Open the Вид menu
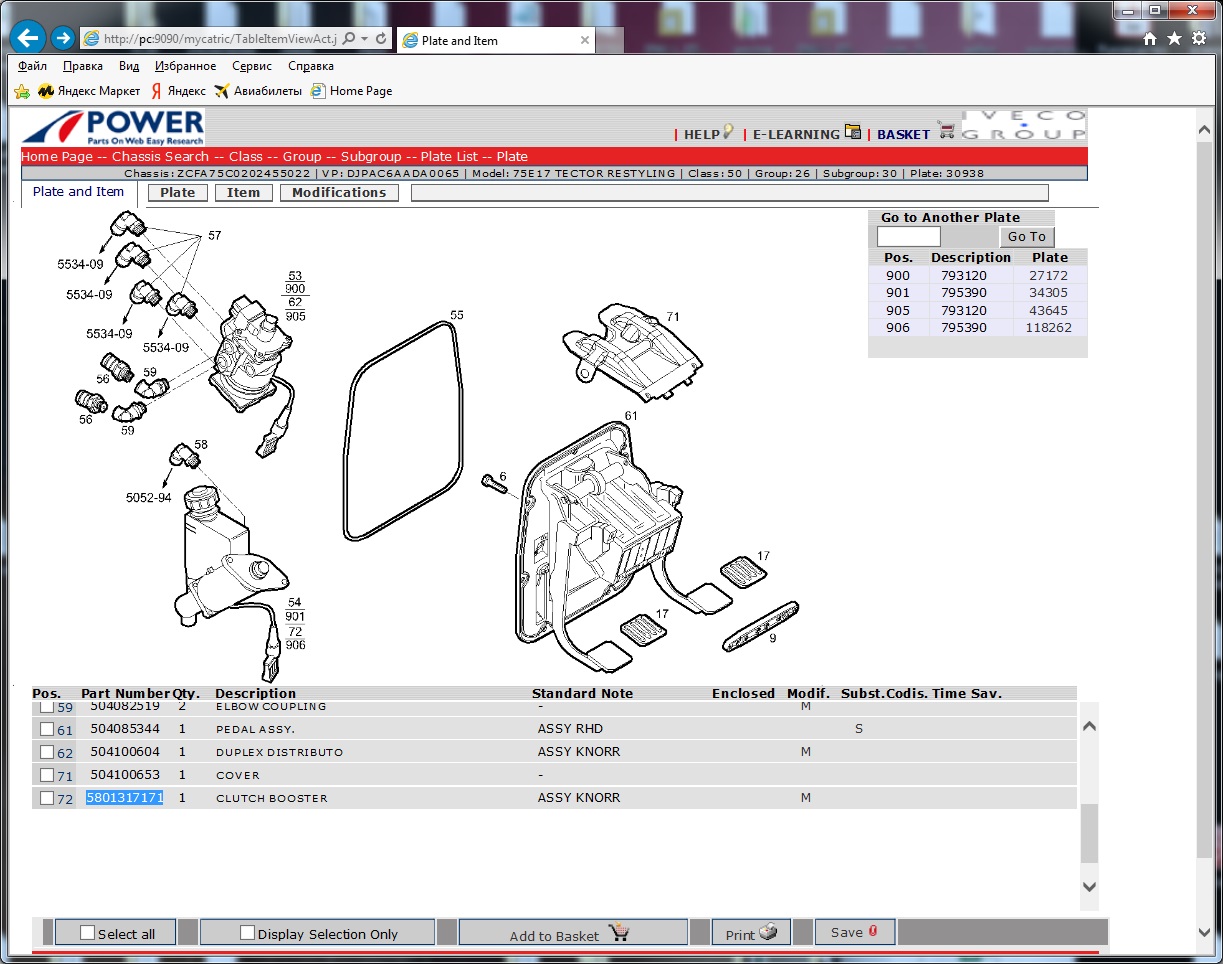 pyautogui.click(x=129, y=66)
